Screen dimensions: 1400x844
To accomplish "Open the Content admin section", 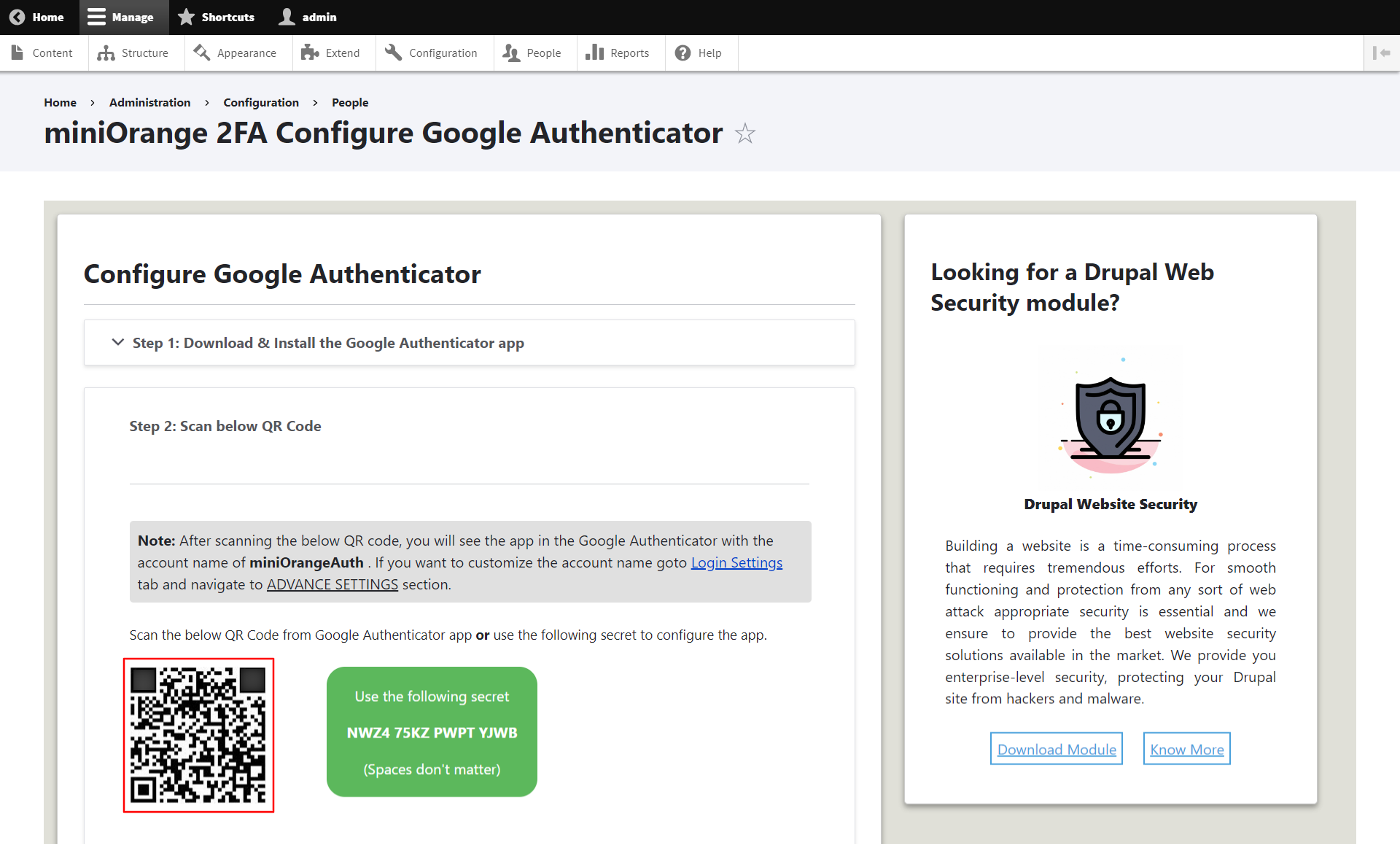I will click(42, 53).
